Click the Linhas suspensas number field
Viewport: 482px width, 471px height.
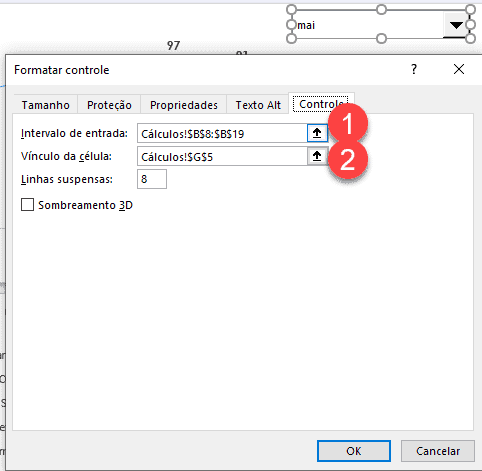pos(152,179)
